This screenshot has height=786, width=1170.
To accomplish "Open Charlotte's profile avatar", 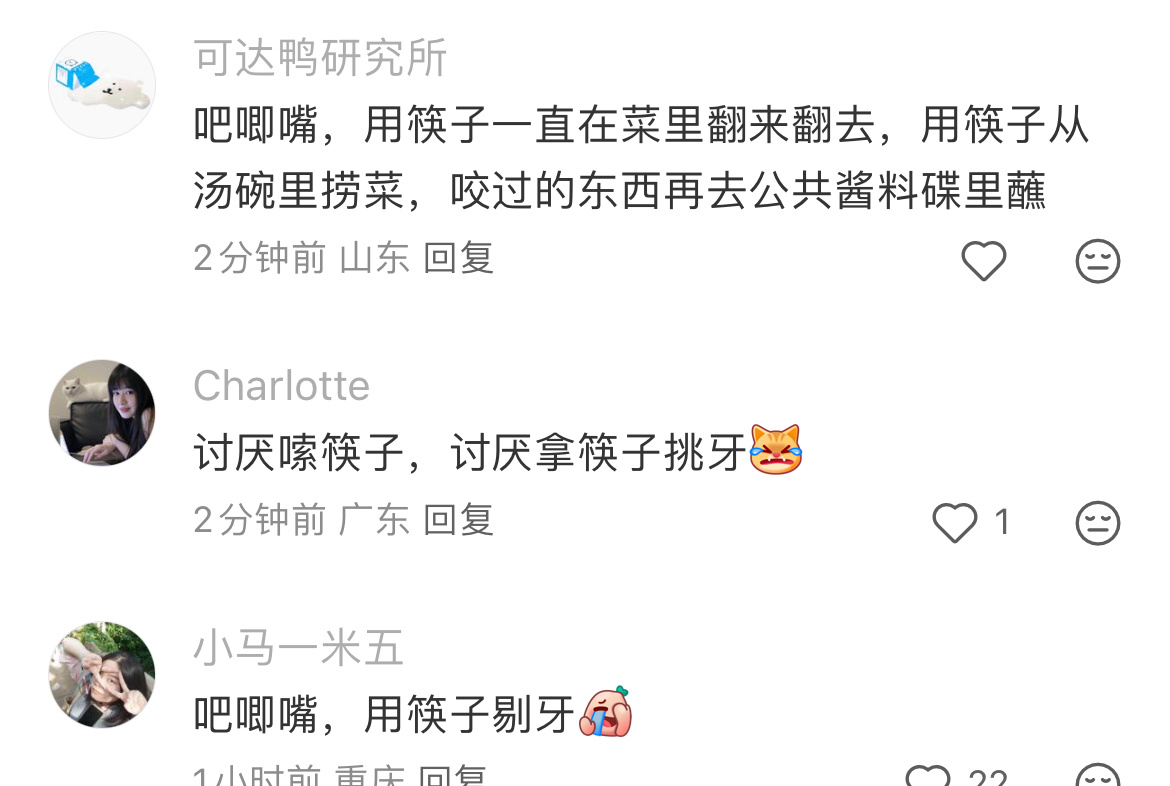I will (102, 413).
